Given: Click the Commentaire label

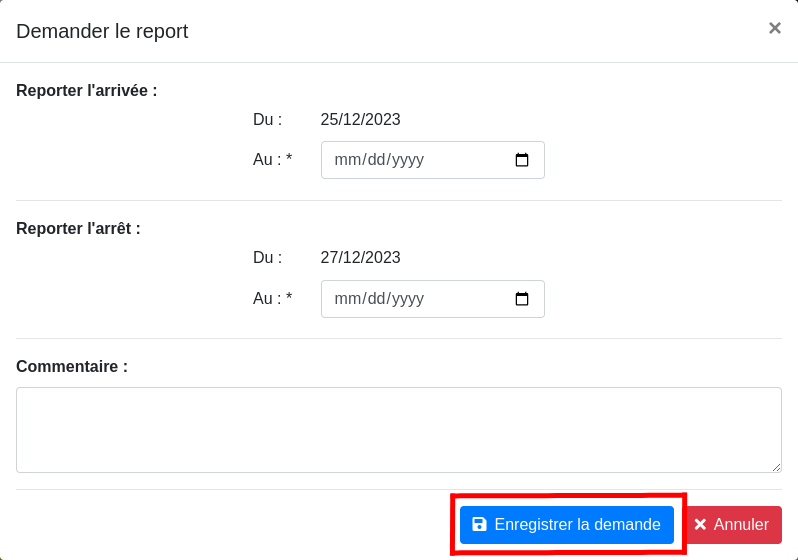Looking at the screenshot, I should [72, 367].
